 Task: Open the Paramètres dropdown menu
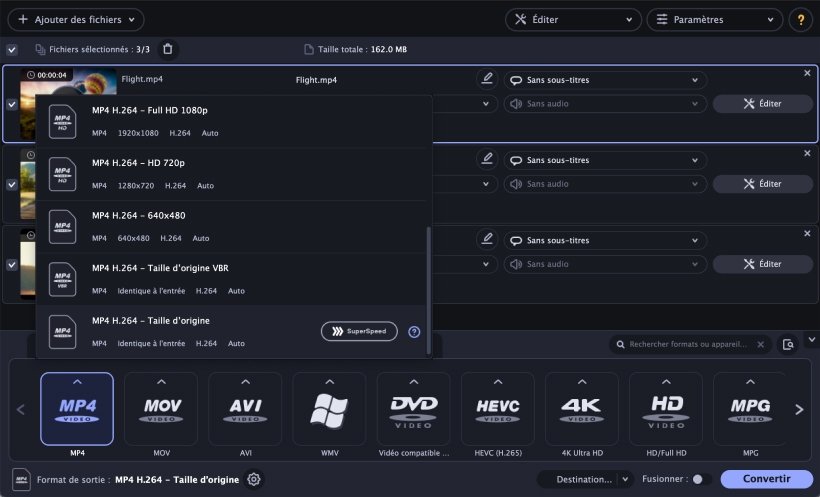tap(714, 20)
